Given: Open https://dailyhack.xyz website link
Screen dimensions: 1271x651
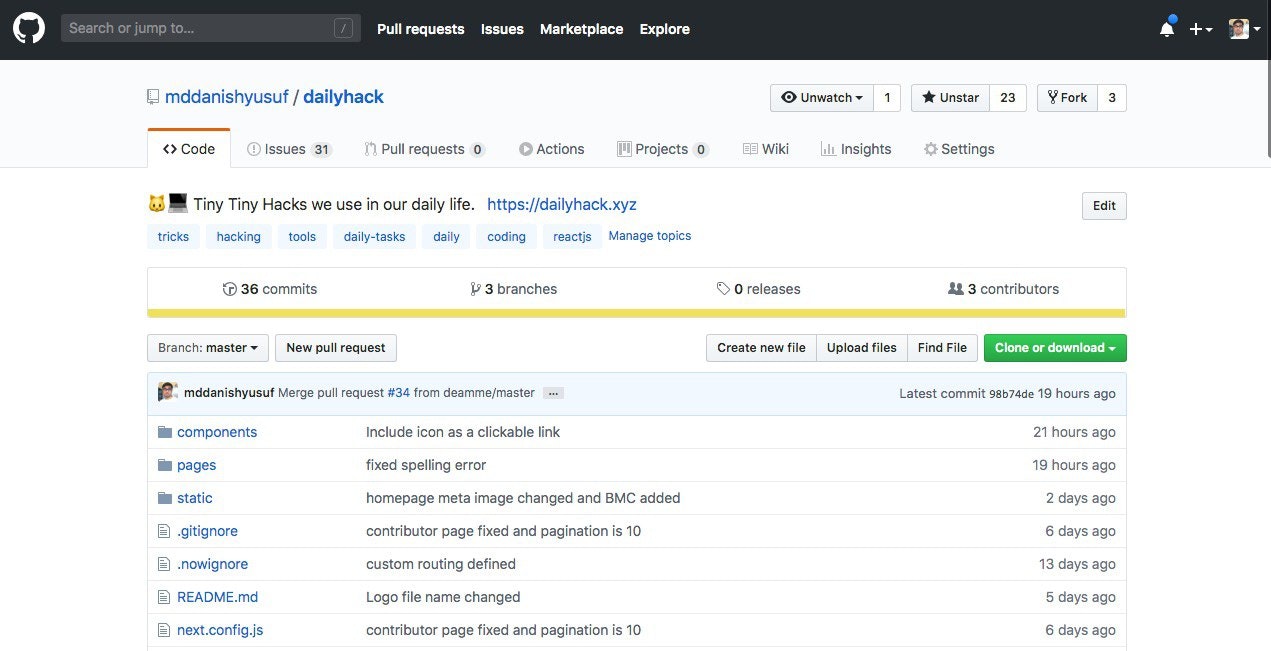Looking at the screenshot, I should click(x=562, y=204).
